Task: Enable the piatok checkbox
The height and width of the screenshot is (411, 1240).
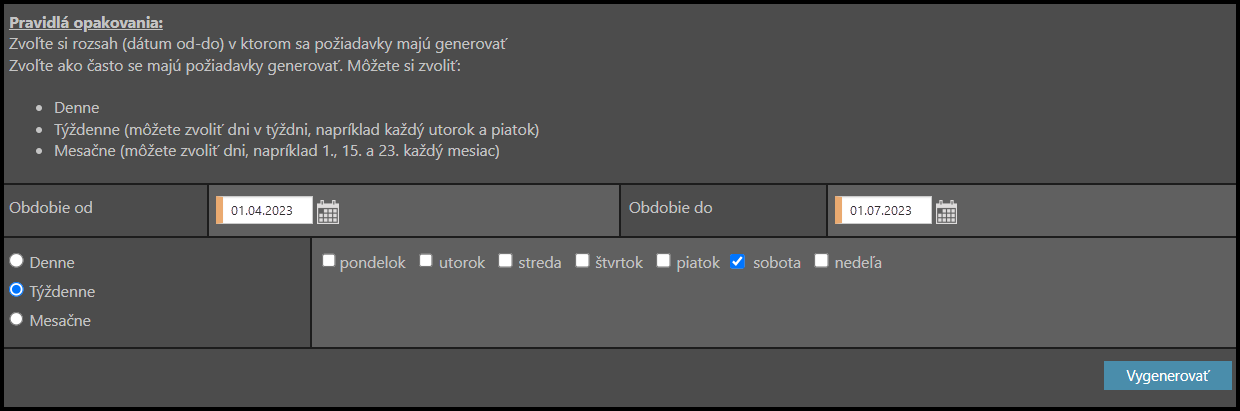Action: (663, 261)
